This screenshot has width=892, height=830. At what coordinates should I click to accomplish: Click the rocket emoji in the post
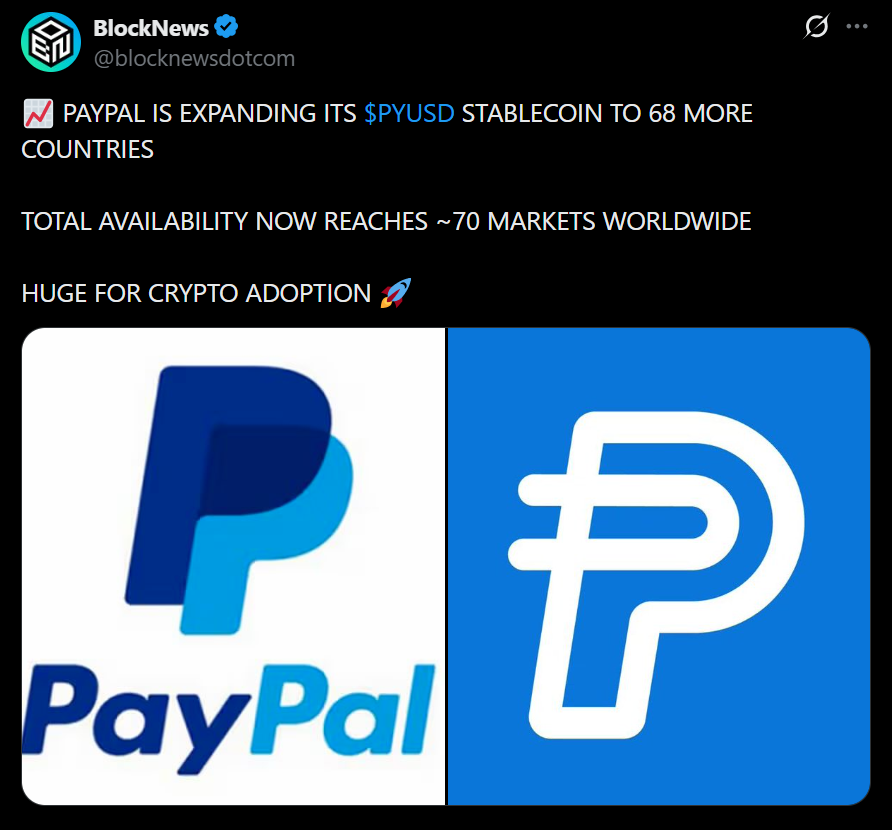(x=395, y=293)
